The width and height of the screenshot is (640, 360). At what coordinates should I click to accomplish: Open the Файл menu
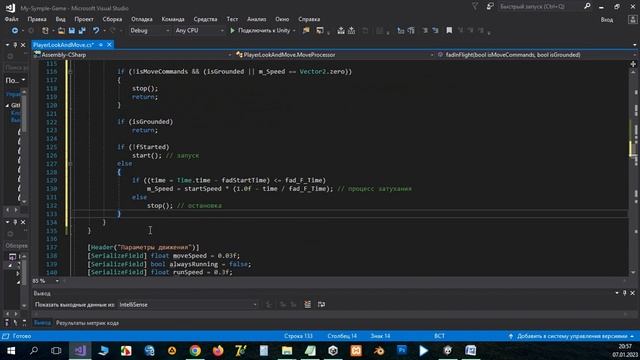pos(11,19)
